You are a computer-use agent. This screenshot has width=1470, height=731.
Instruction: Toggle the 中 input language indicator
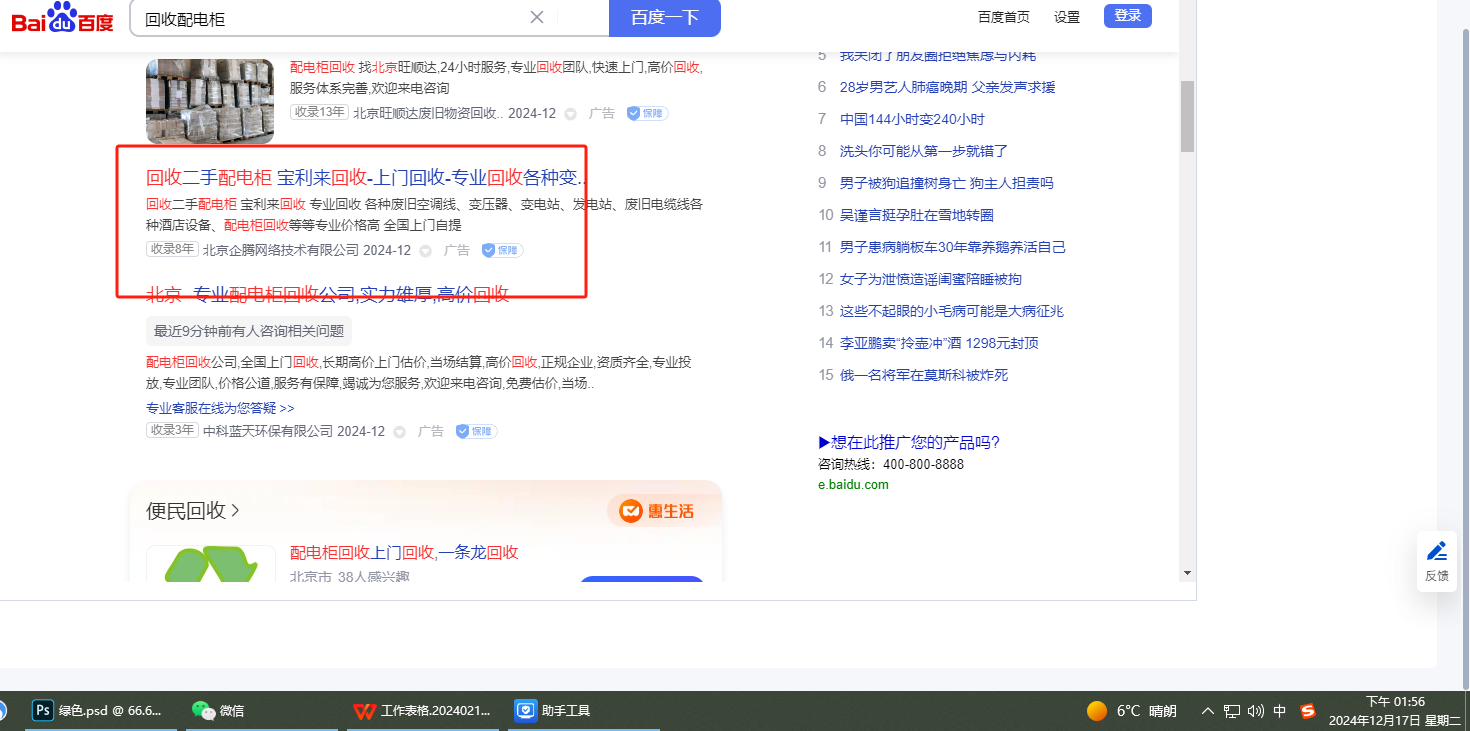(x=1280, y=711)
